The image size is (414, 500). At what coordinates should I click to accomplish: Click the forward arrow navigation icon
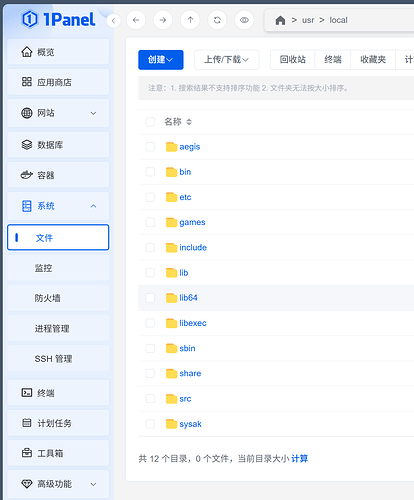tap(163, 20)
